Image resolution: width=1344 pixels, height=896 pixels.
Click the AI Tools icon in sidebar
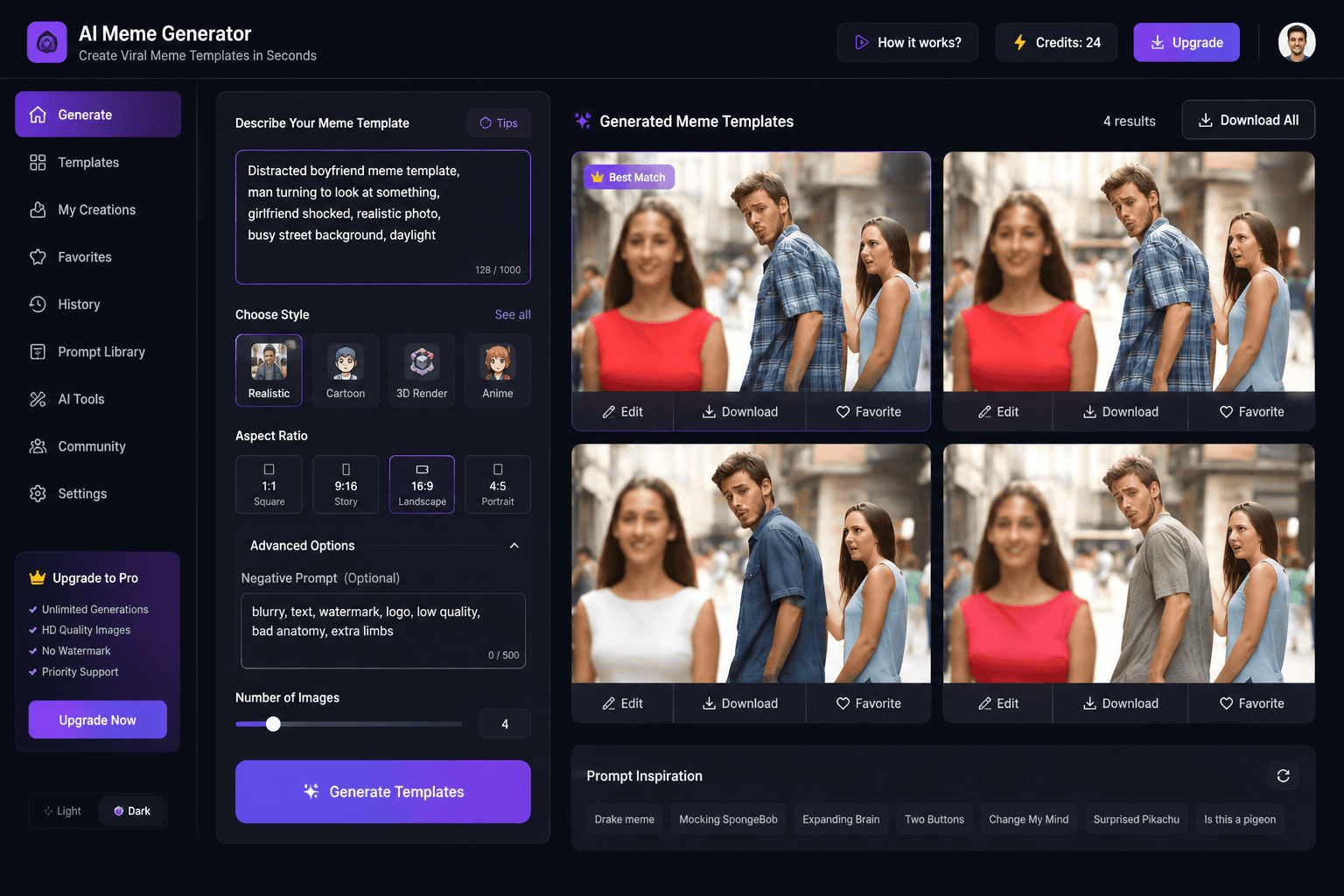pyautogui.click(x=38, y=399)
